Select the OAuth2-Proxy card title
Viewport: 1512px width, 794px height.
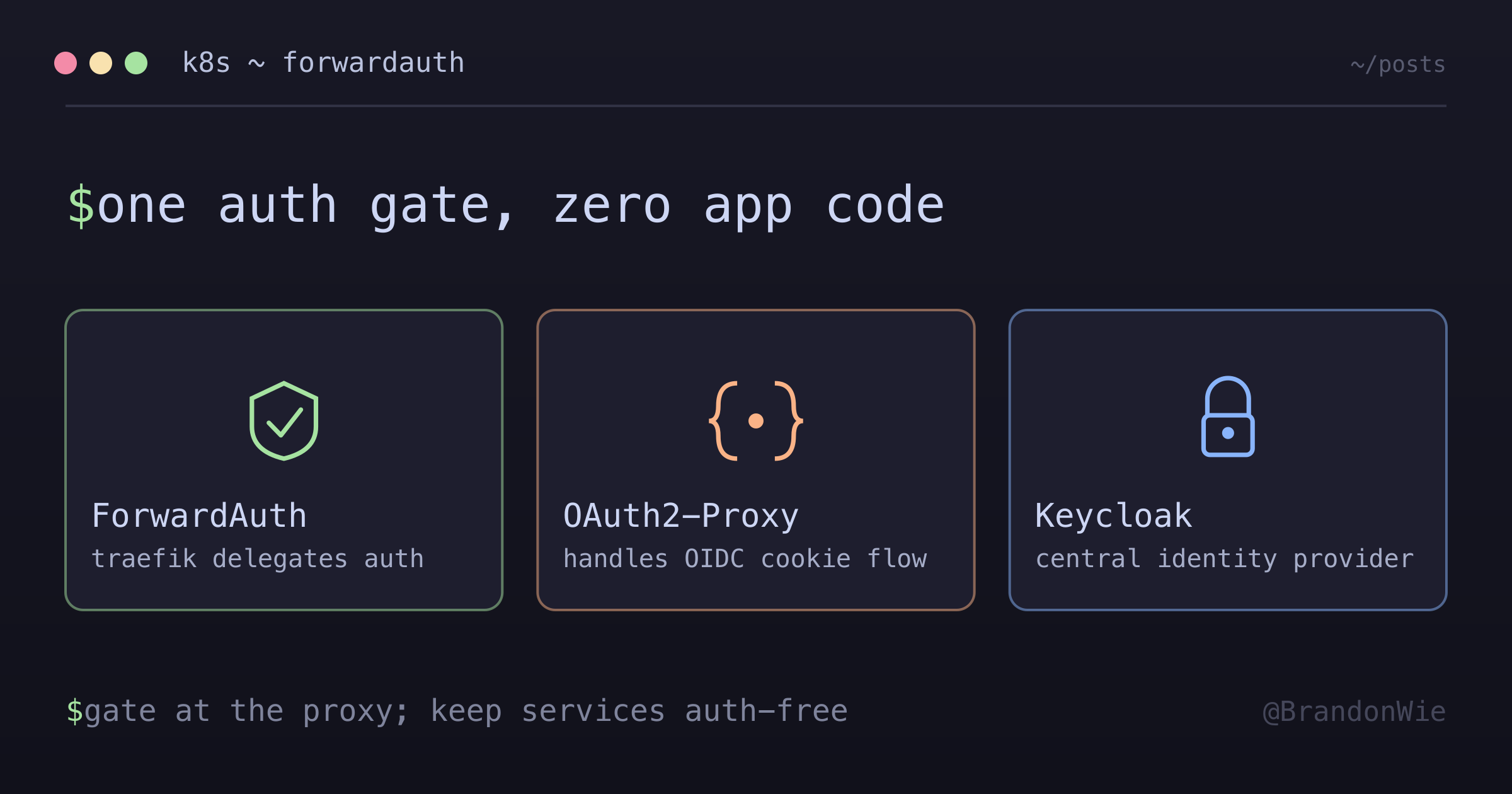681,515
